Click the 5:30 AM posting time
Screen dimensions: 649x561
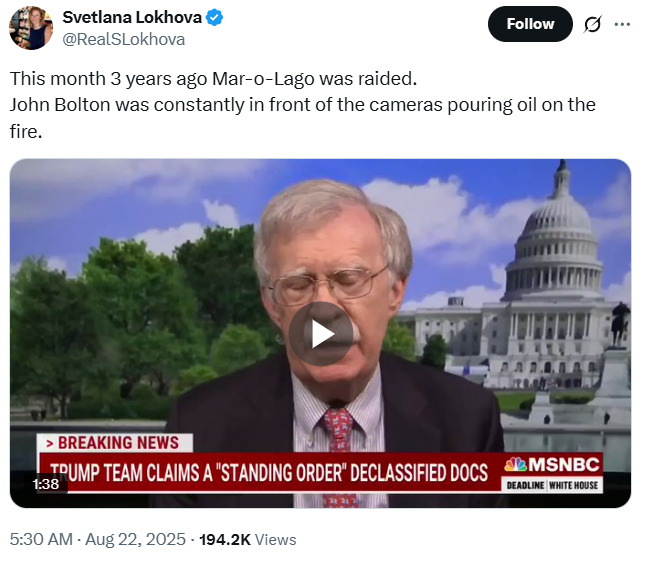(41, 539)
